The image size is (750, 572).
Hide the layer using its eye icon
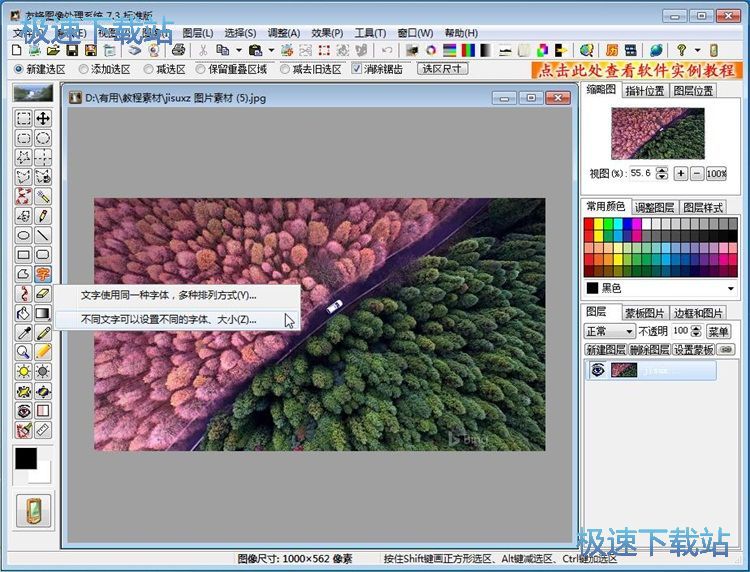click(597, 370)
